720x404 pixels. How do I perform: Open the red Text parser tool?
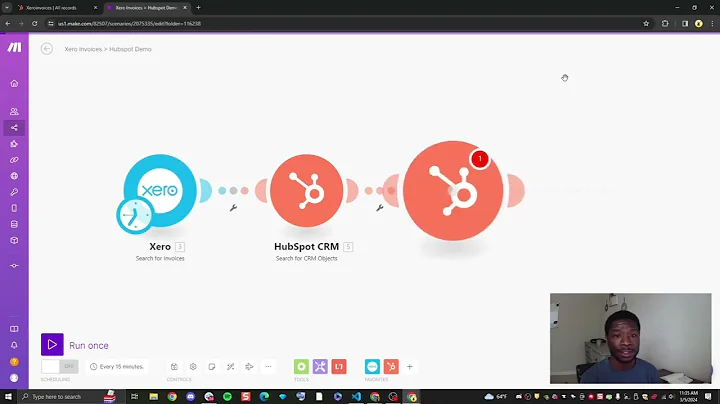click(x=339, y=366)
